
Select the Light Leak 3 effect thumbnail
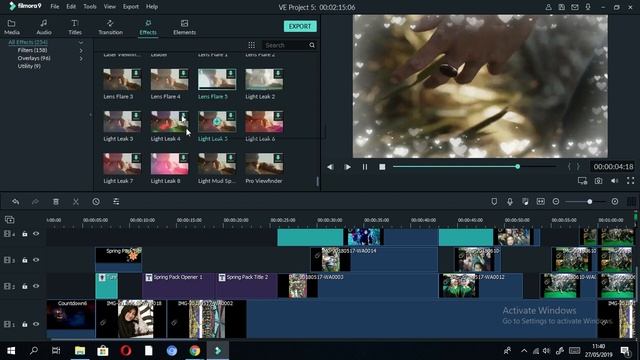coord(122,122)
